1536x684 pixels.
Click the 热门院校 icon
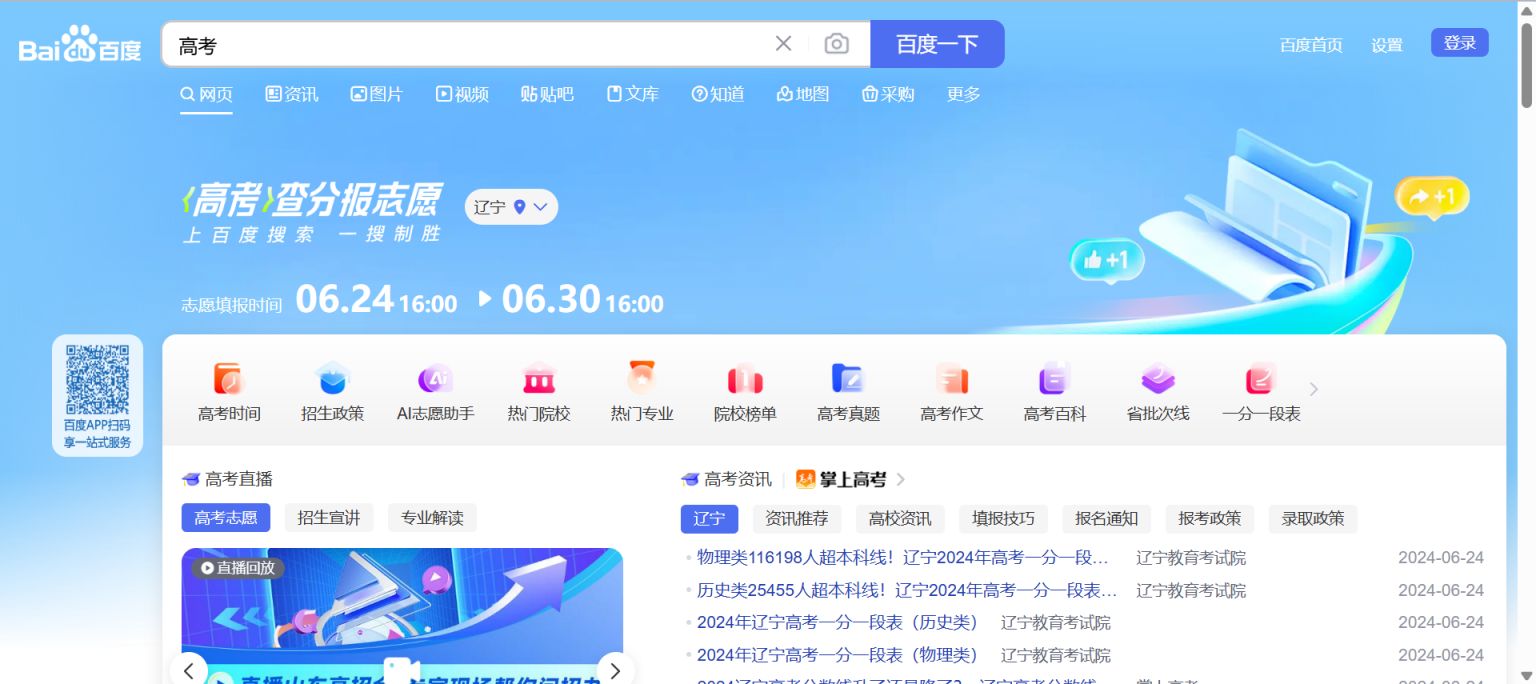539,392
